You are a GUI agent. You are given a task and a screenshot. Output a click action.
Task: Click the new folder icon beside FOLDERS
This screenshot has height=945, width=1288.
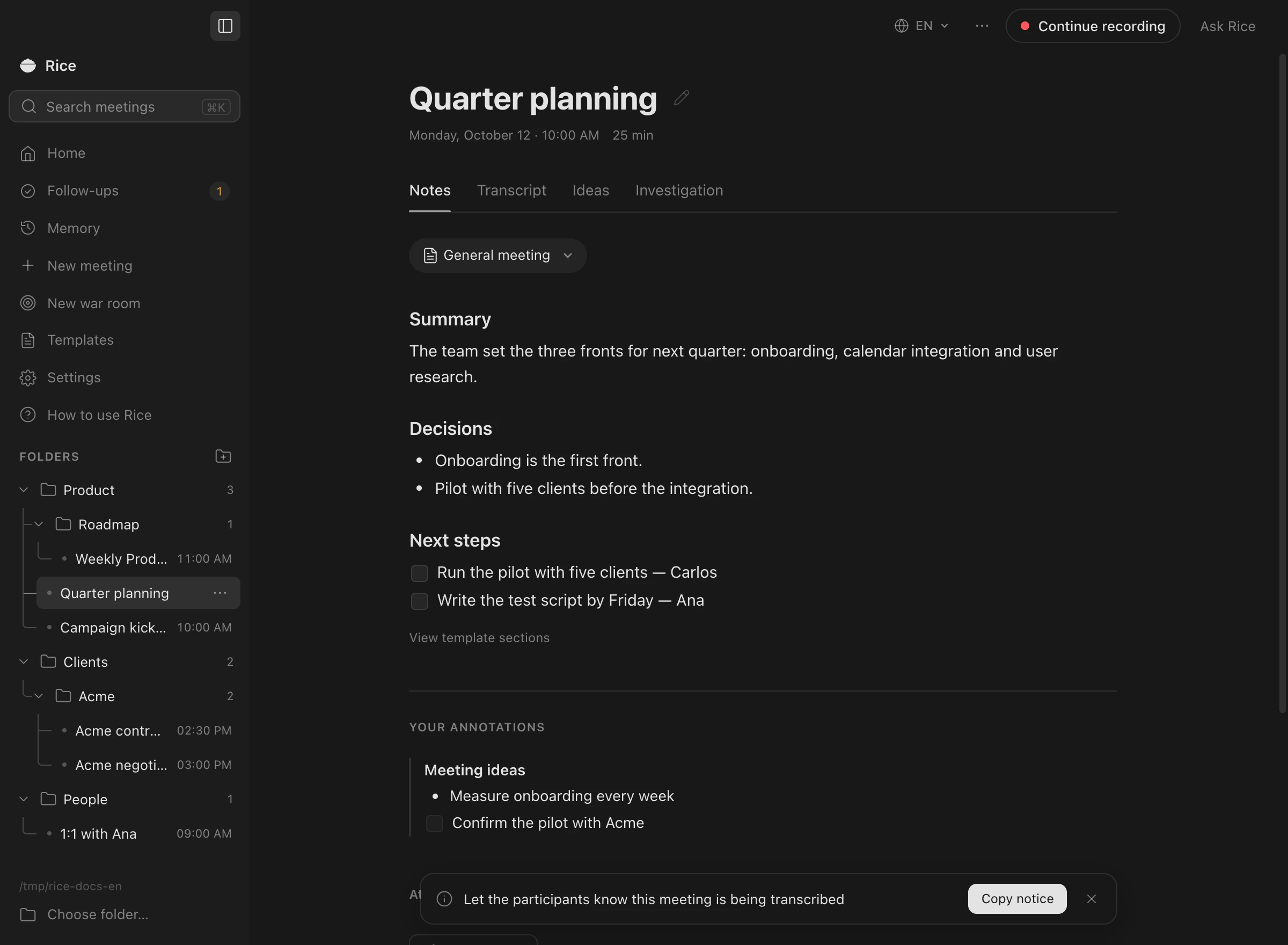(x=223, y=456)
